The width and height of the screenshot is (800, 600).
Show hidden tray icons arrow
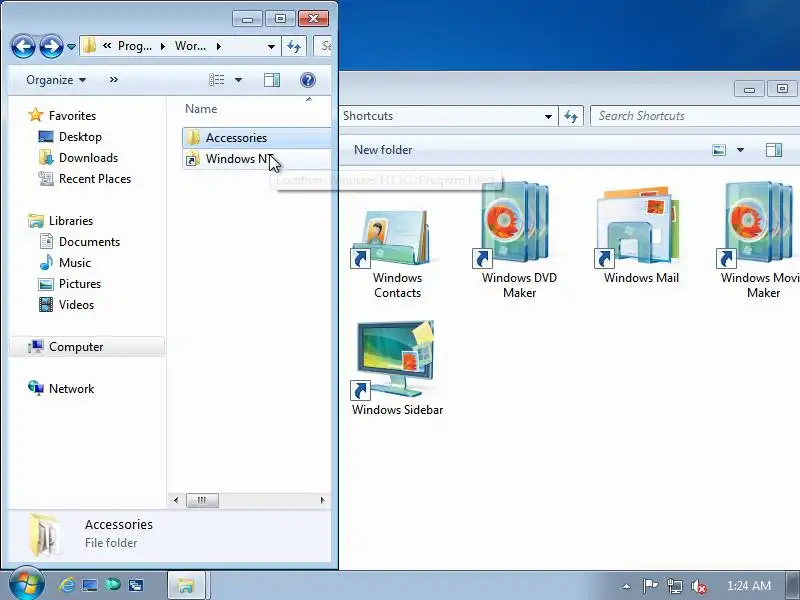point(627,586)
